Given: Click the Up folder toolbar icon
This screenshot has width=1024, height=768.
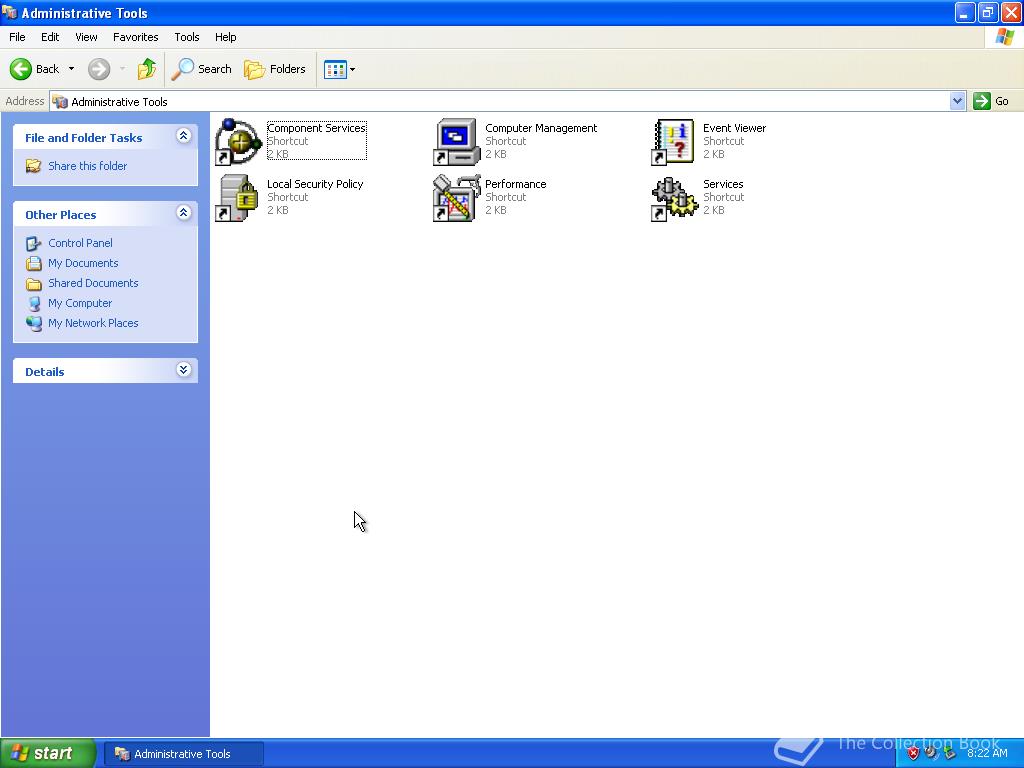Looking at the screenshot, I should 147,69.
